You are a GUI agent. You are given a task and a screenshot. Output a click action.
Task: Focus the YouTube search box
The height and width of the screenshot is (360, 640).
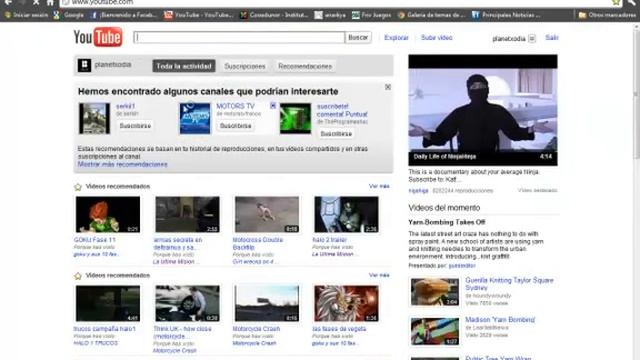click(239, 38)
